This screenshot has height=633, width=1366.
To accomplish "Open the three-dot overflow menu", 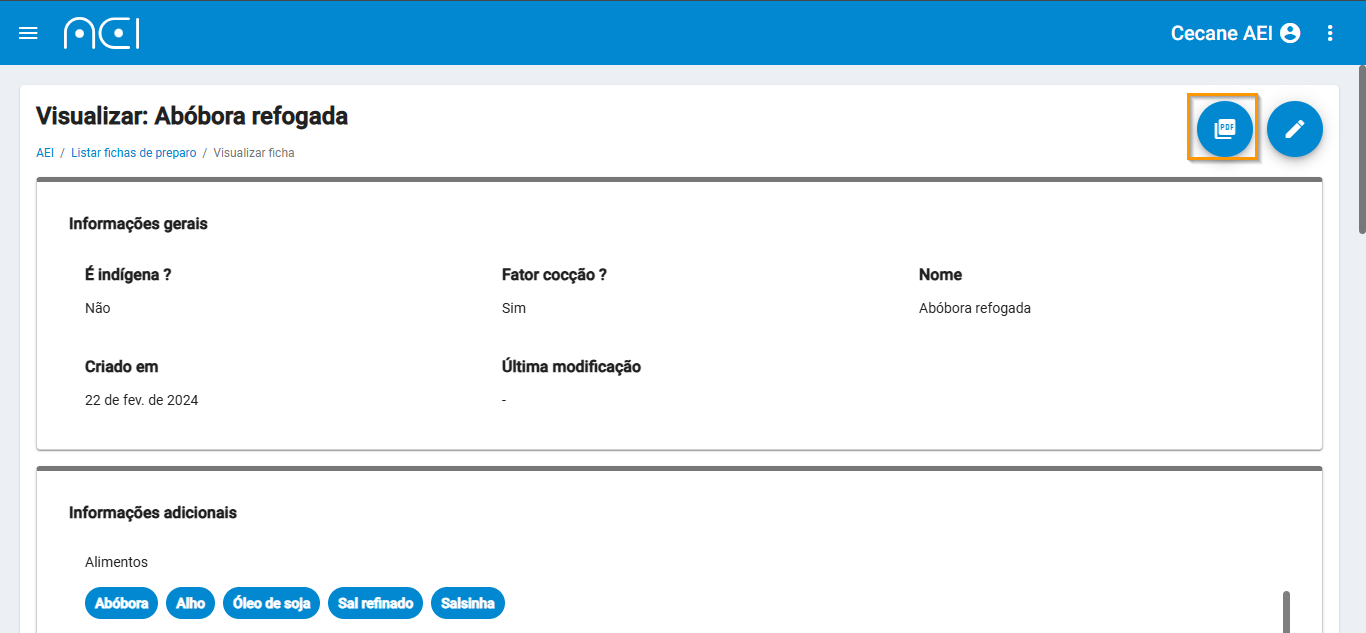I will [1330, 32].
